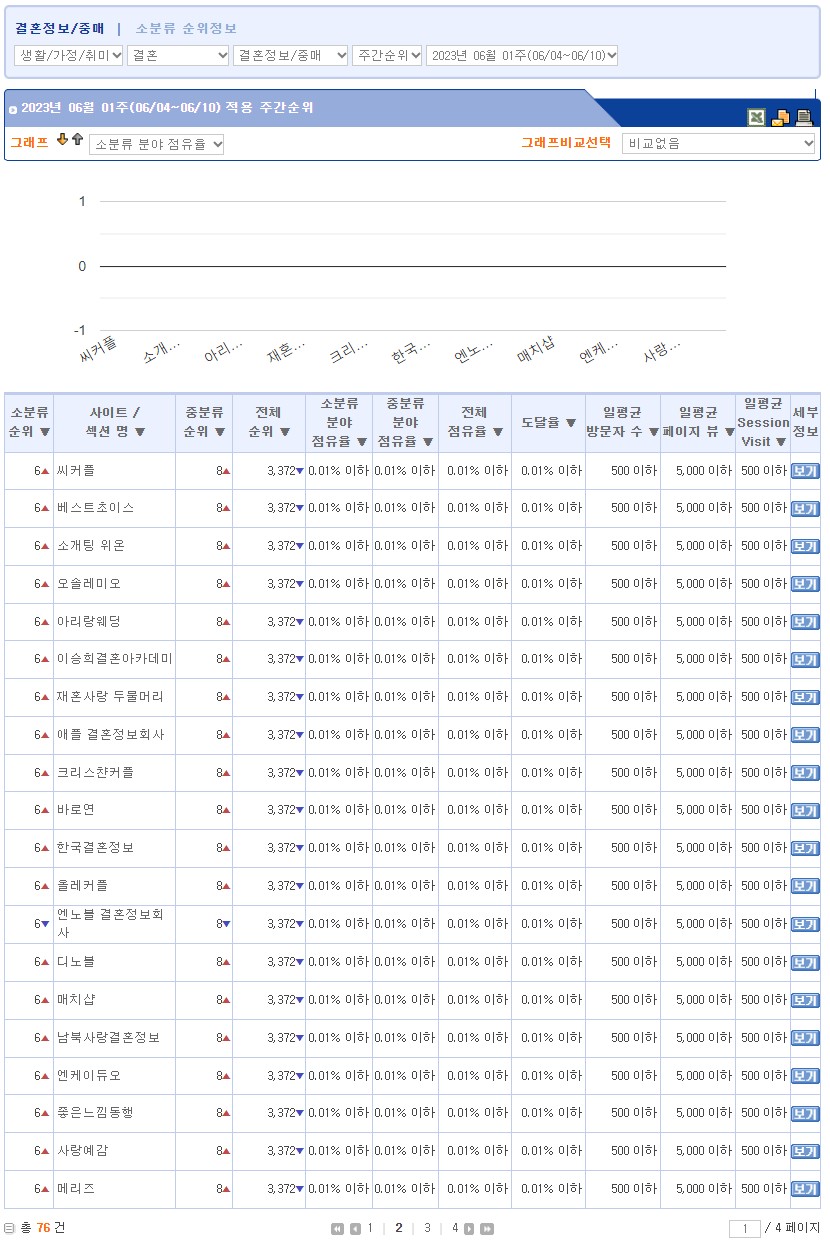Click the next page arrow icon
The width and height of the screenshot is (830, 1256).
pos(470,1229)
